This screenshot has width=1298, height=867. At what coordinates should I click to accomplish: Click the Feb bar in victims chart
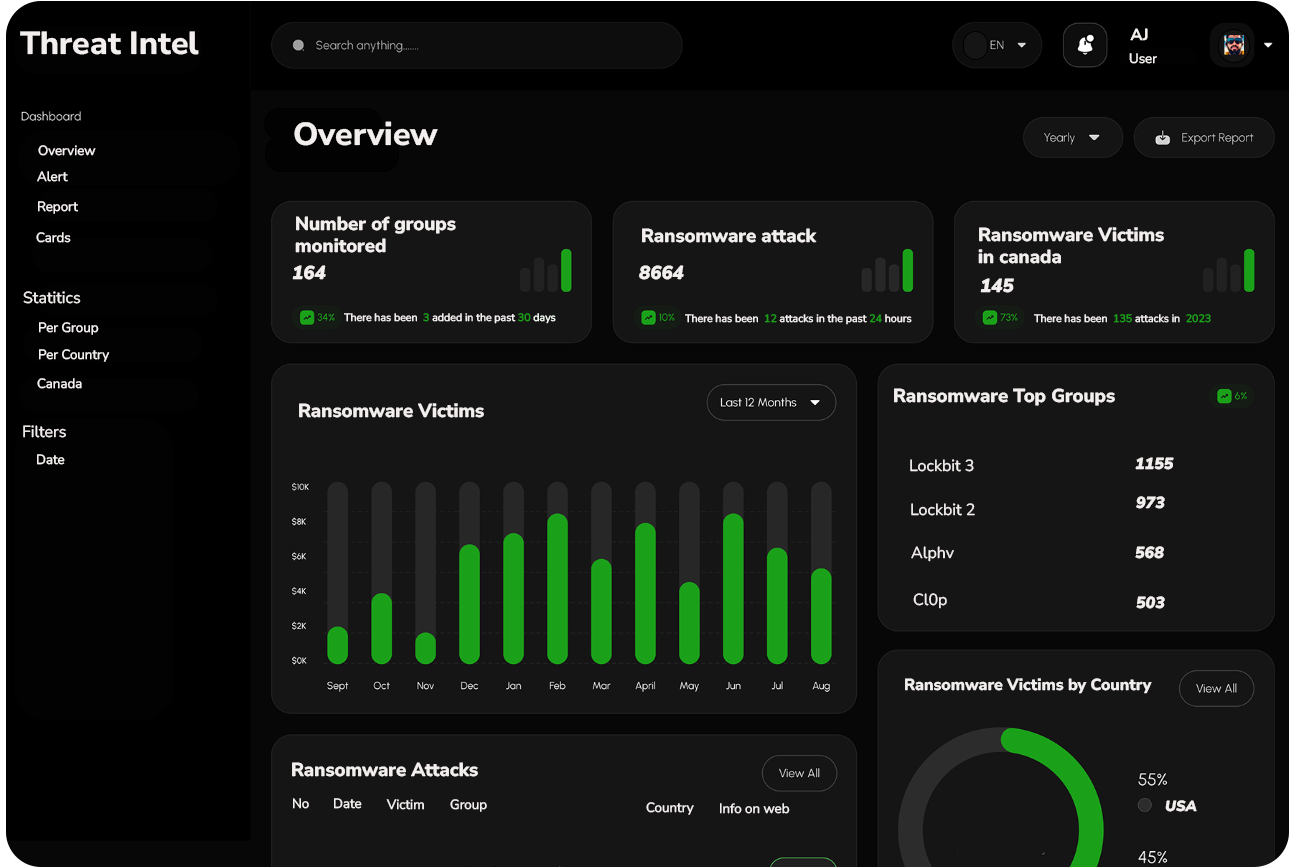point(557,589)
